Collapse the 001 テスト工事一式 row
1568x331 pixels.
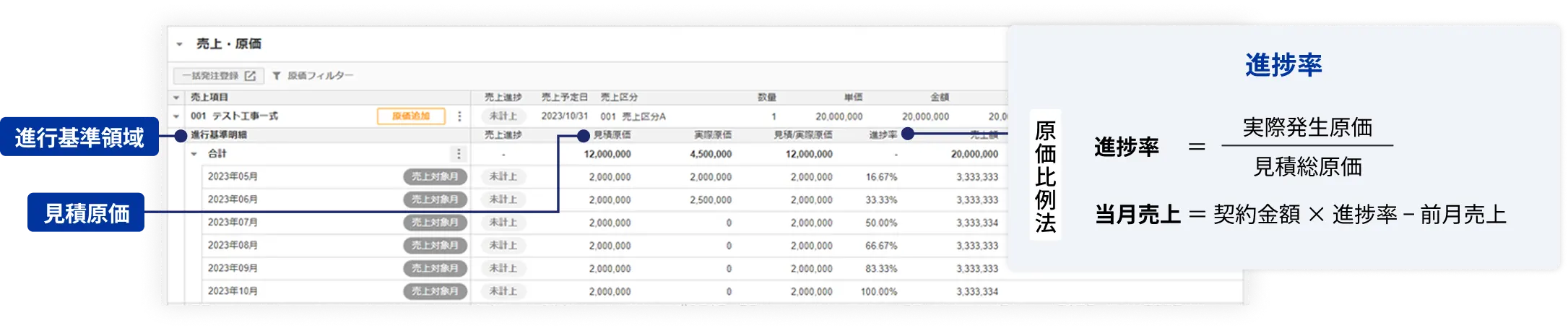(x=176, y=116)
